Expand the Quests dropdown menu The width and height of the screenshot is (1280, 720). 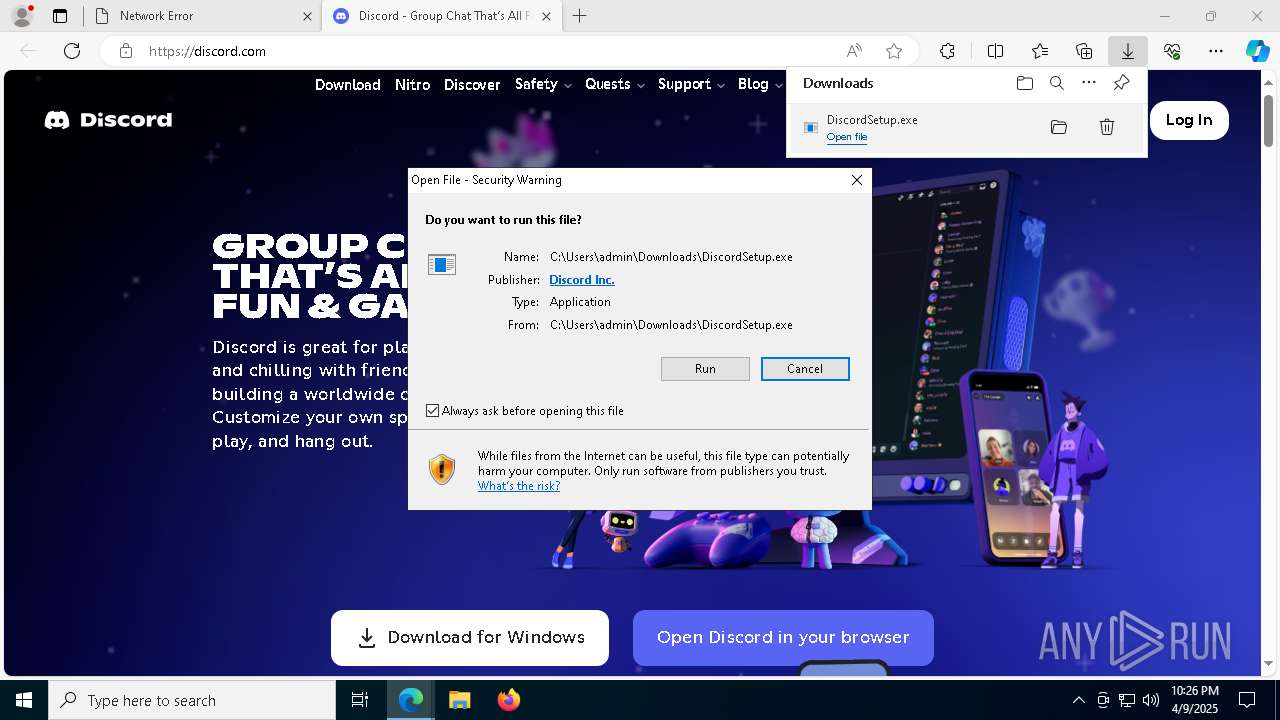coord(615,84)
